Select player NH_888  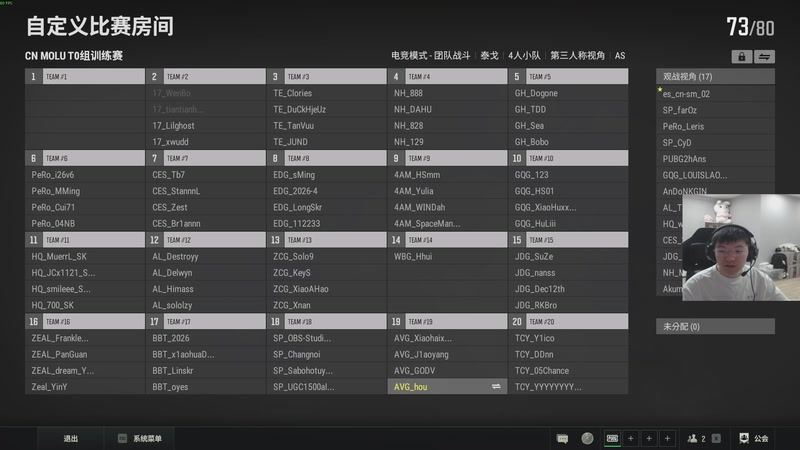coord(447,93)
